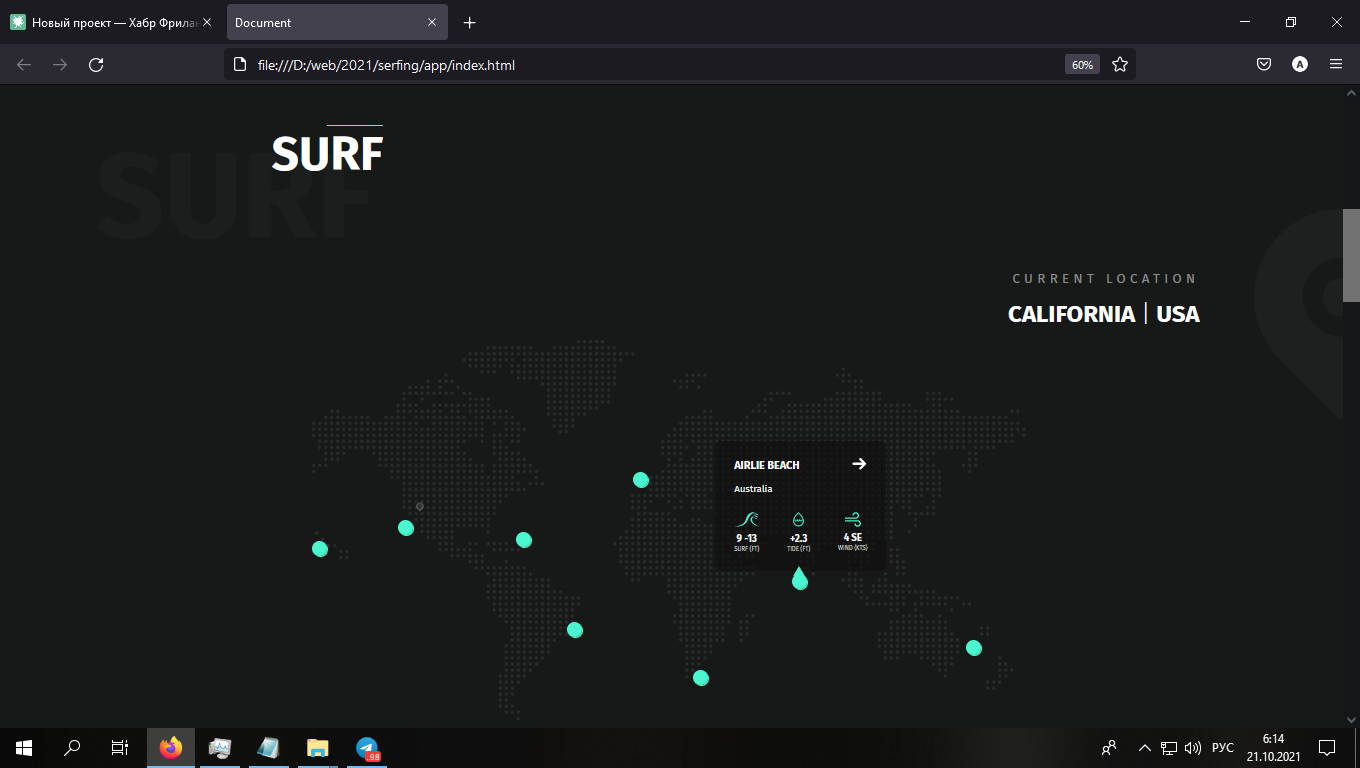Image resolution: width=1360 pixels, height=768 pixels.
Task: Close the Document tab
Action: 432,23
